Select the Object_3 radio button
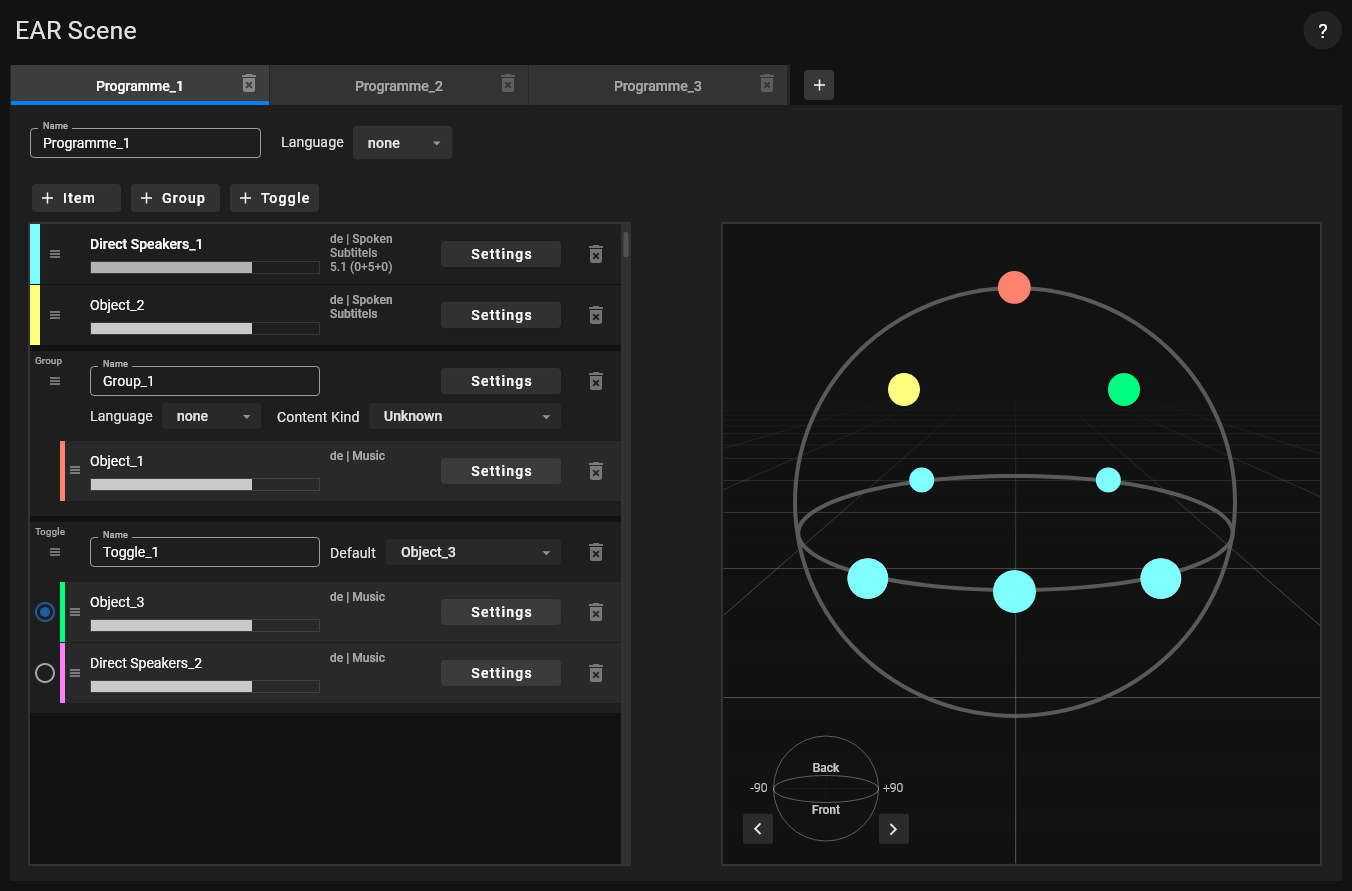This screenshot has height=891, width=1352. point(45,612)
